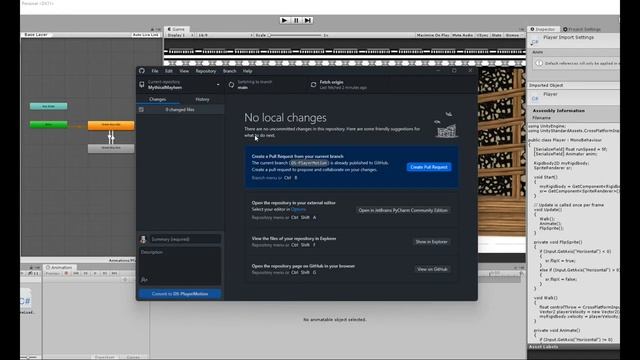Click the Base Layer breadcrumb in Animator

tap(36, 35)
